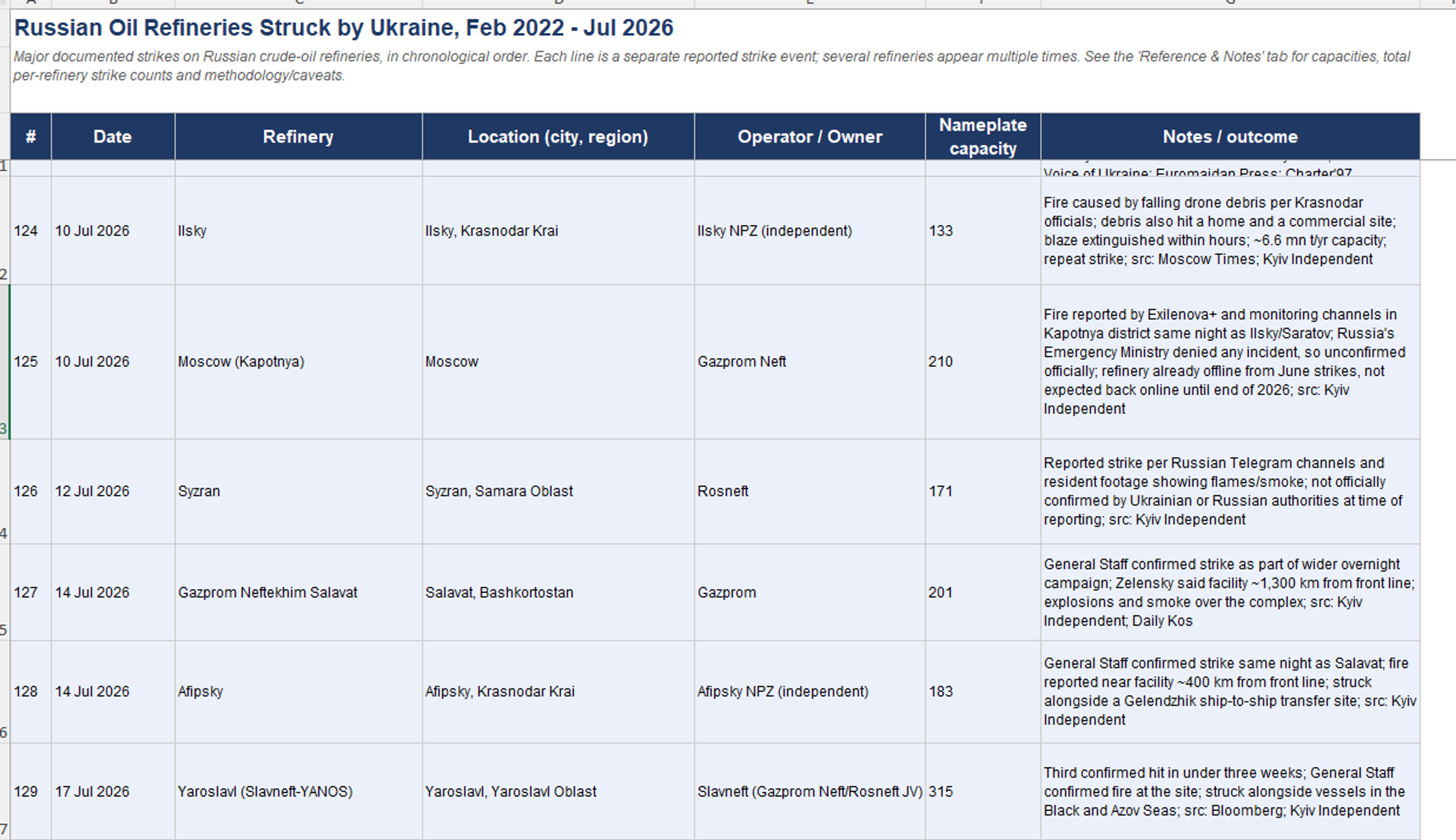Click capacity value 210
Screen dimensions: 1456x840
(983, 362)
